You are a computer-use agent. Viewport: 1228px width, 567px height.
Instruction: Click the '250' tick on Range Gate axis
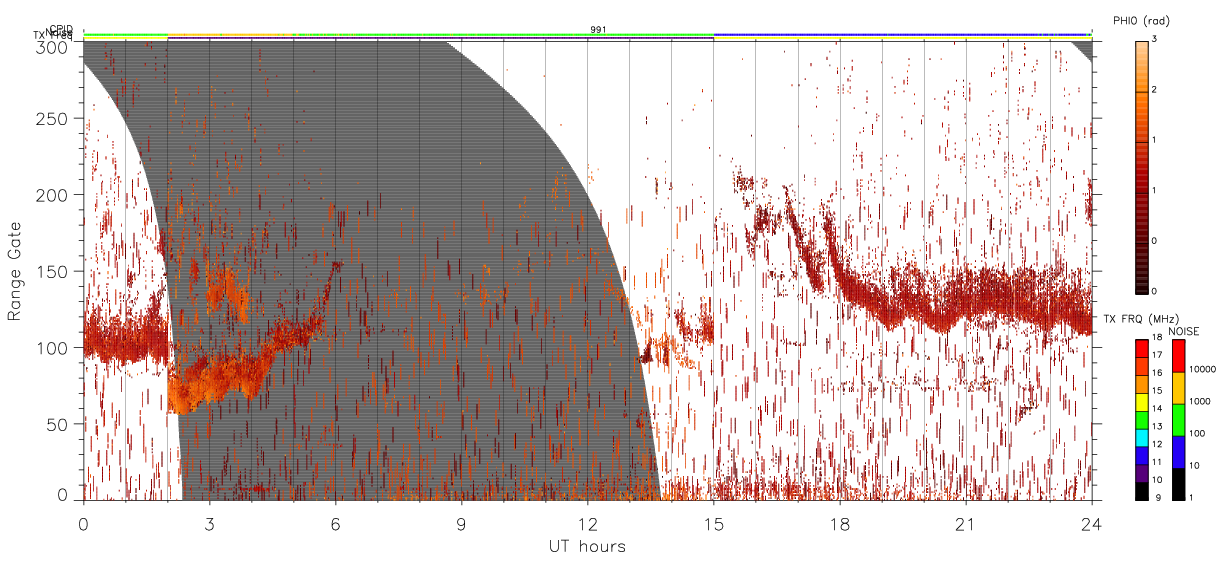pyautogui.click(x=54, y=119)
